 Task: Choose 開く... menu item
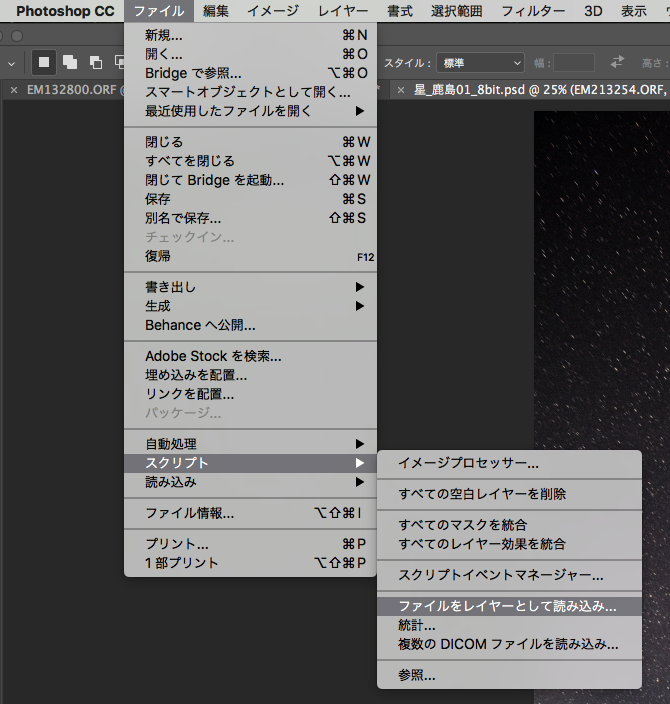tap(250, 54)
